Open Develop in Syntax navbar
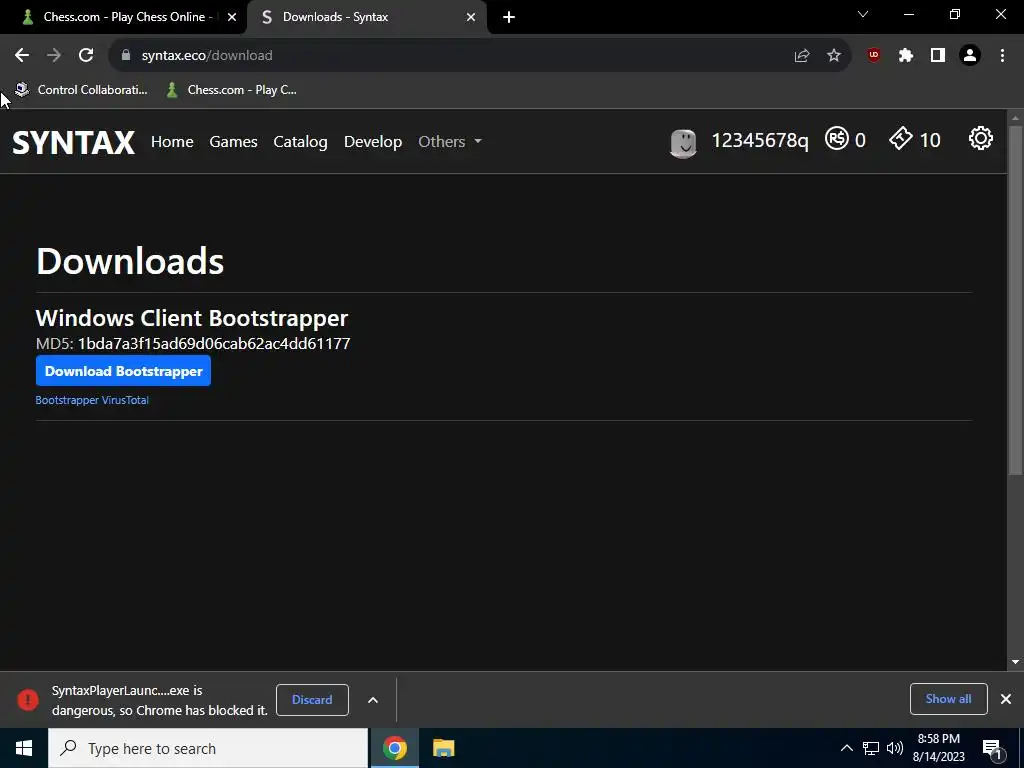This screenshot has height=768, width=1024. point(373,142)
